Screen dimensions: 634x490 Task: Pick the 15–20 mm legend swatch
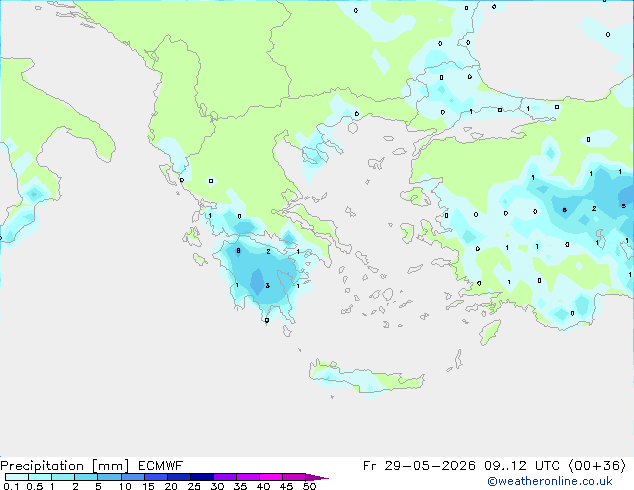[x=156, y=477]
